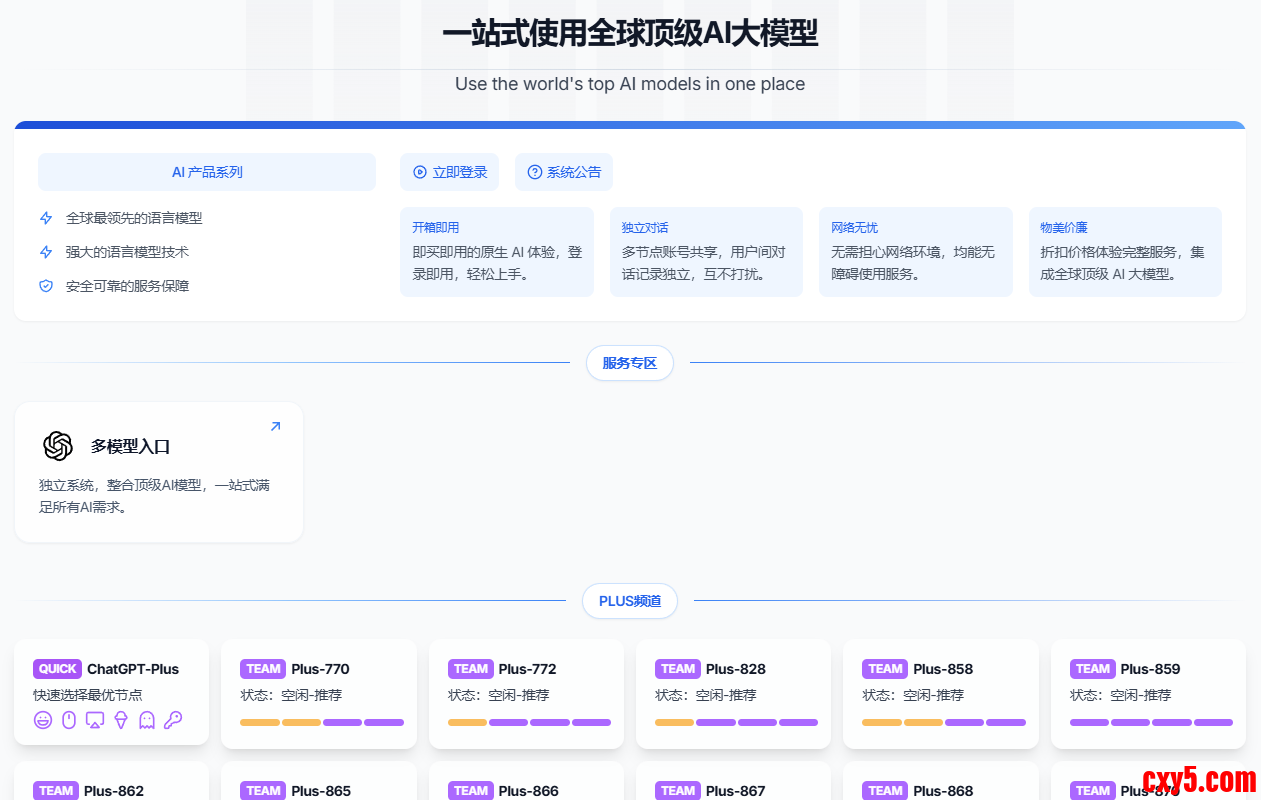The height and width of the screenshot is (800, 1261).
Task: Click the smiley face icon in ChatGPT-Plus card
Action: point(43,720)
